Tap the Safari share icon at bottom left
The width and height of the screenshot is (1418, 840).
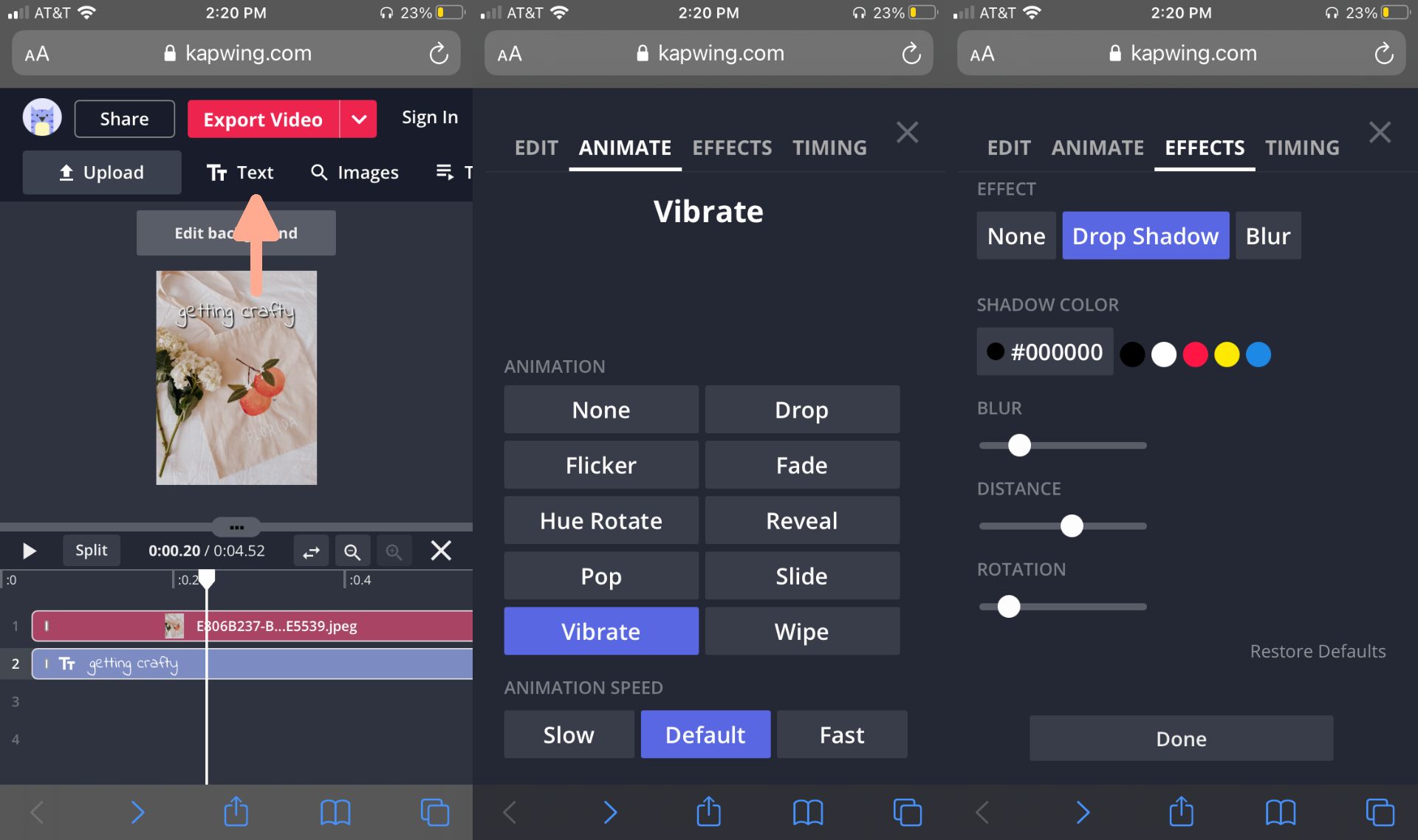click(236, 812)
